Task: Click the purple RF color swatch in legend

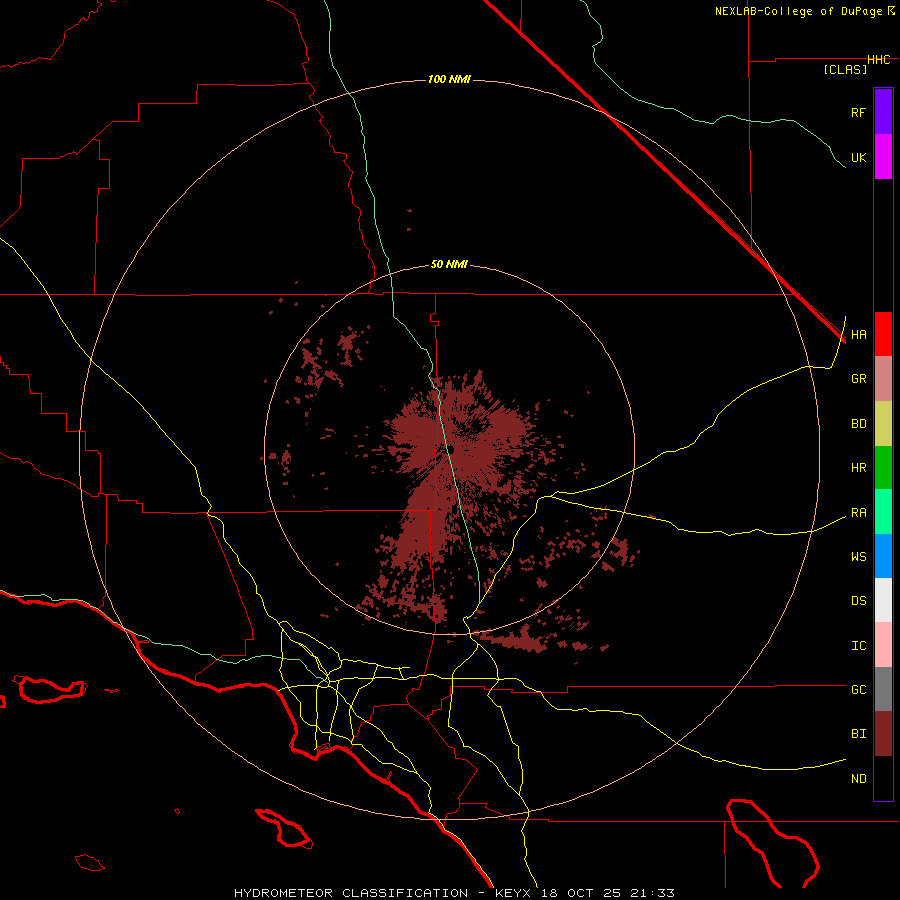Action: point(883,112)
